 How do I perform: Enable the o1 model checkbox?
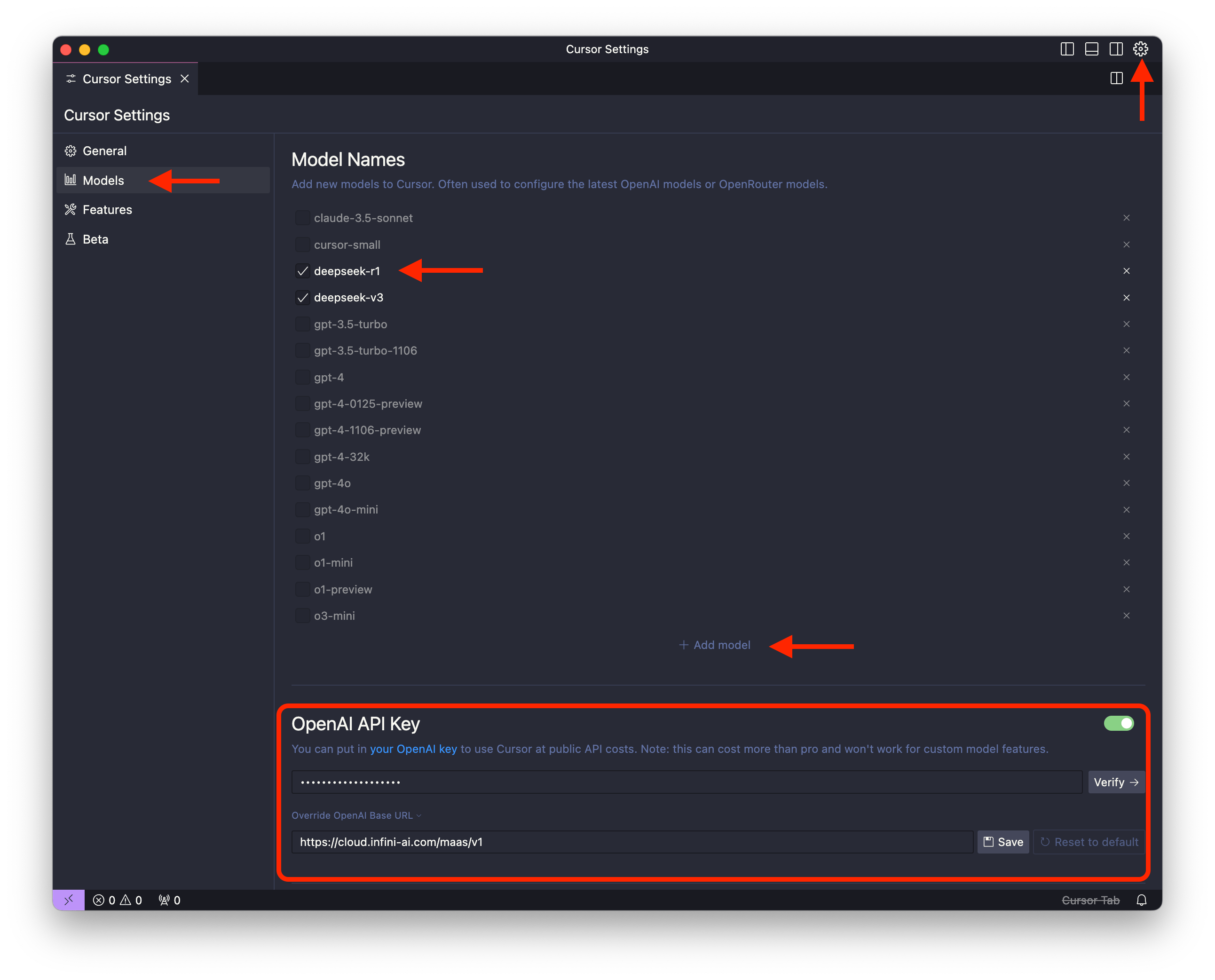302,536
